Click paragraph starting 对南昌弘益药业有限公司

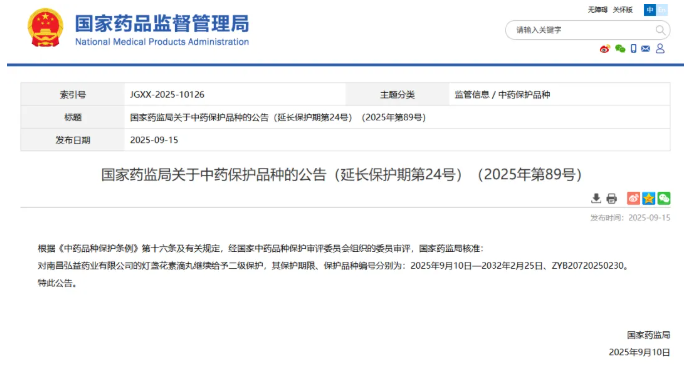[334, 266]
